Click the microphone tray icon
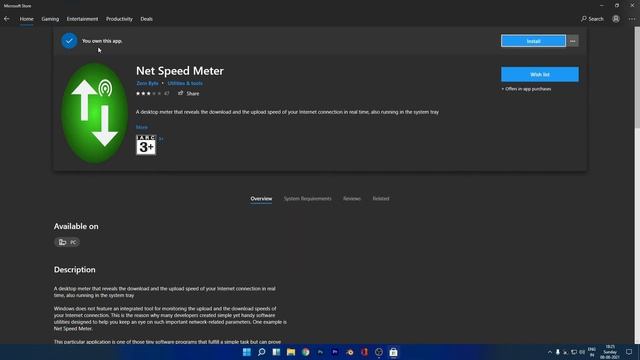Screen dimensions: 640x360 click(x=558, y=352)
